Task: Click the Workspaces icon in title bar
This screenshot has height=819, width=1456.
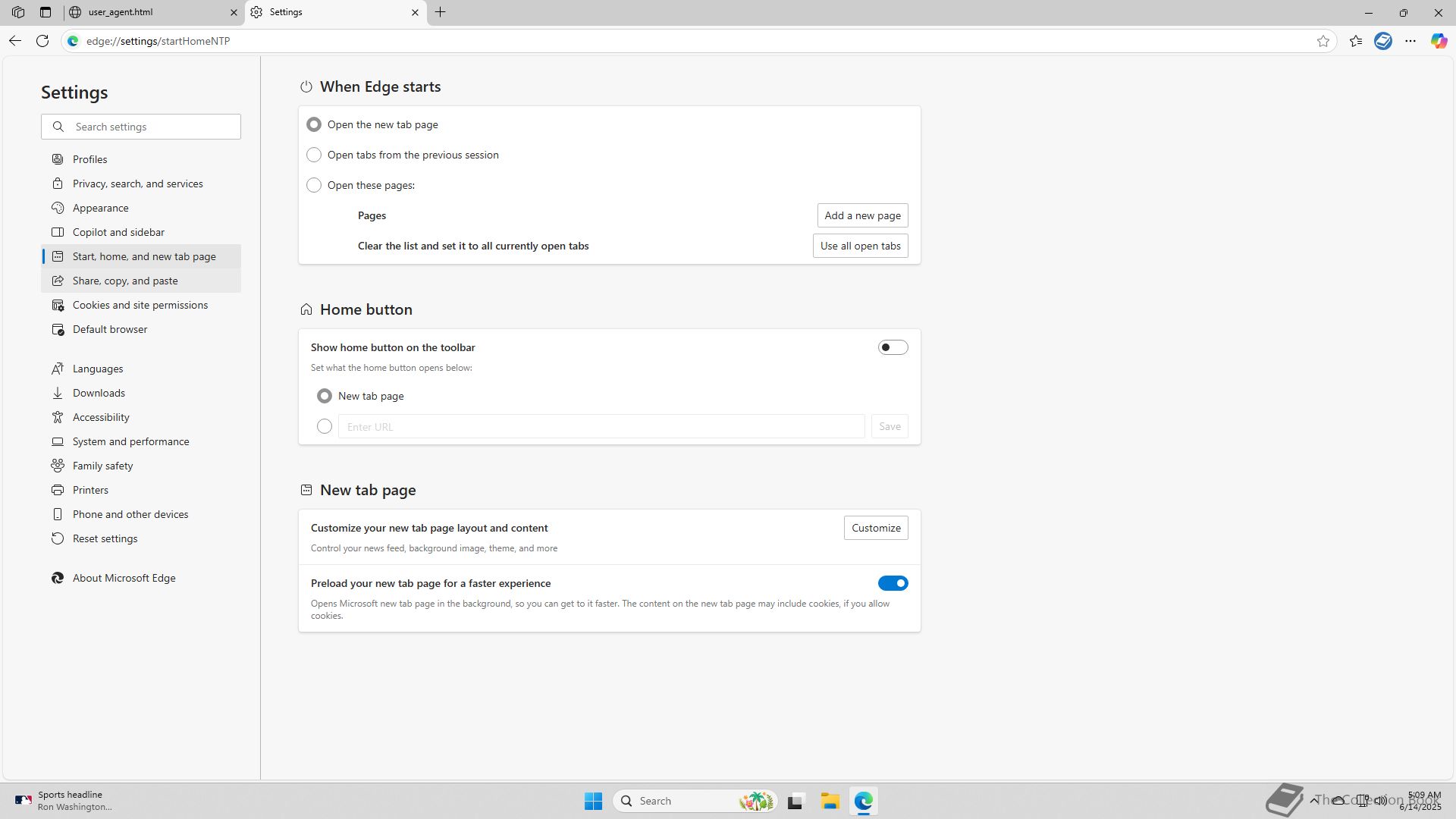Action: click(x=18, y=12)
